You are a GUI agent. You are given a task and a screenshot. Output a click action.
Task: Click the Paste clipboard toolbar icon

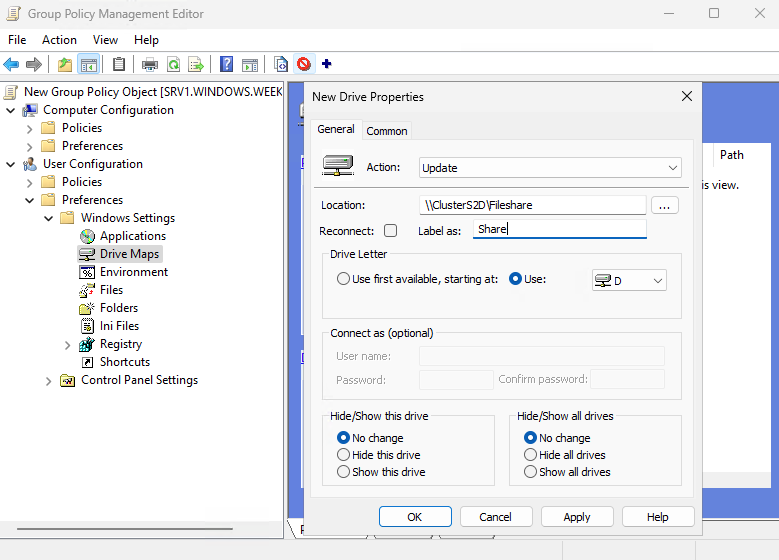119,64
